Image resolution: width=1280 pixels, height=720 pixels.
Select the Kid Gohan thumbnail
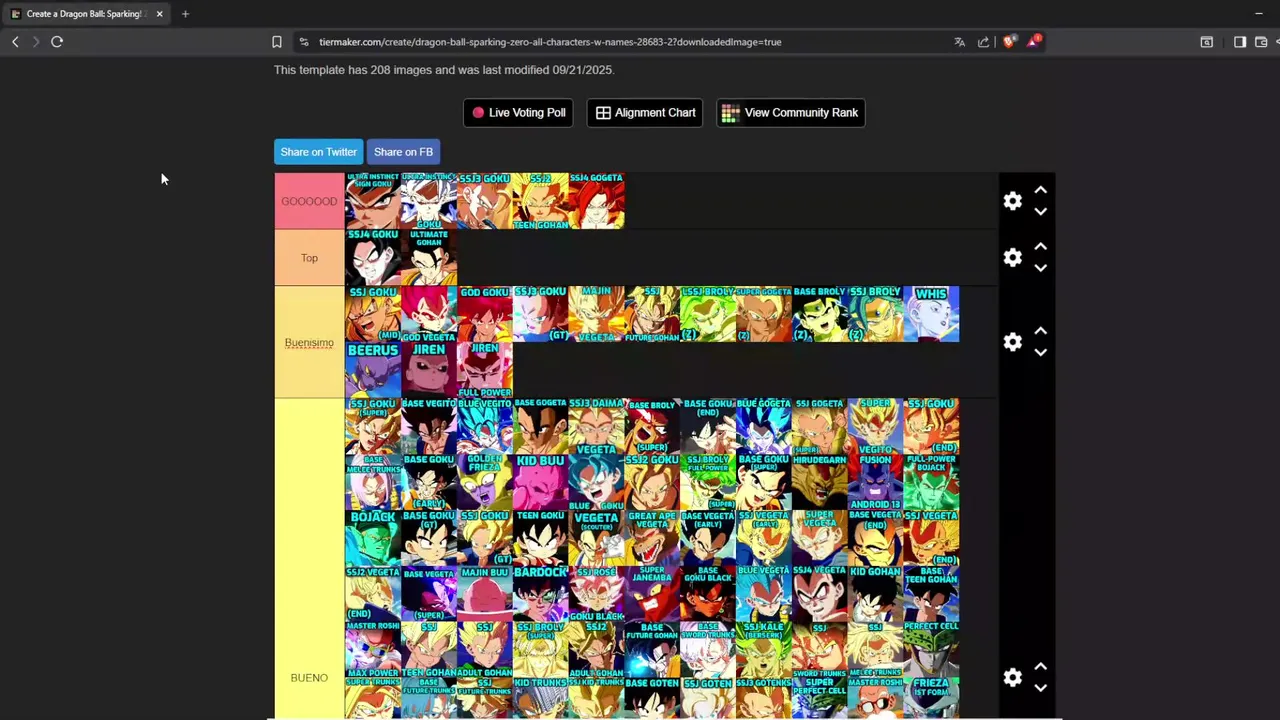click(875, 594)
